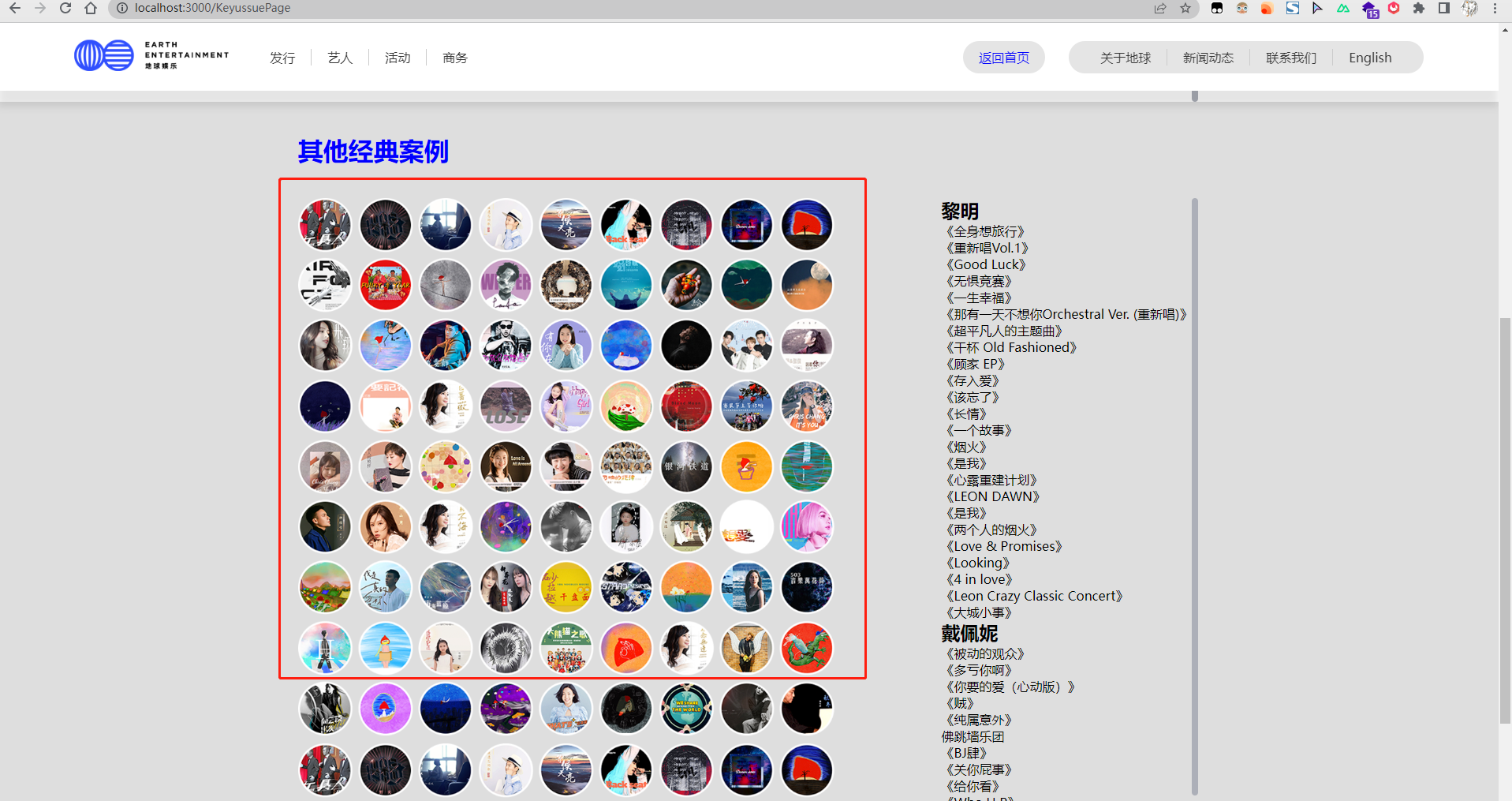Open the extensions puzzle piece menu
Image resolution: width=1512 pixels, height=801 pixels.
(x=1419, y=8)
